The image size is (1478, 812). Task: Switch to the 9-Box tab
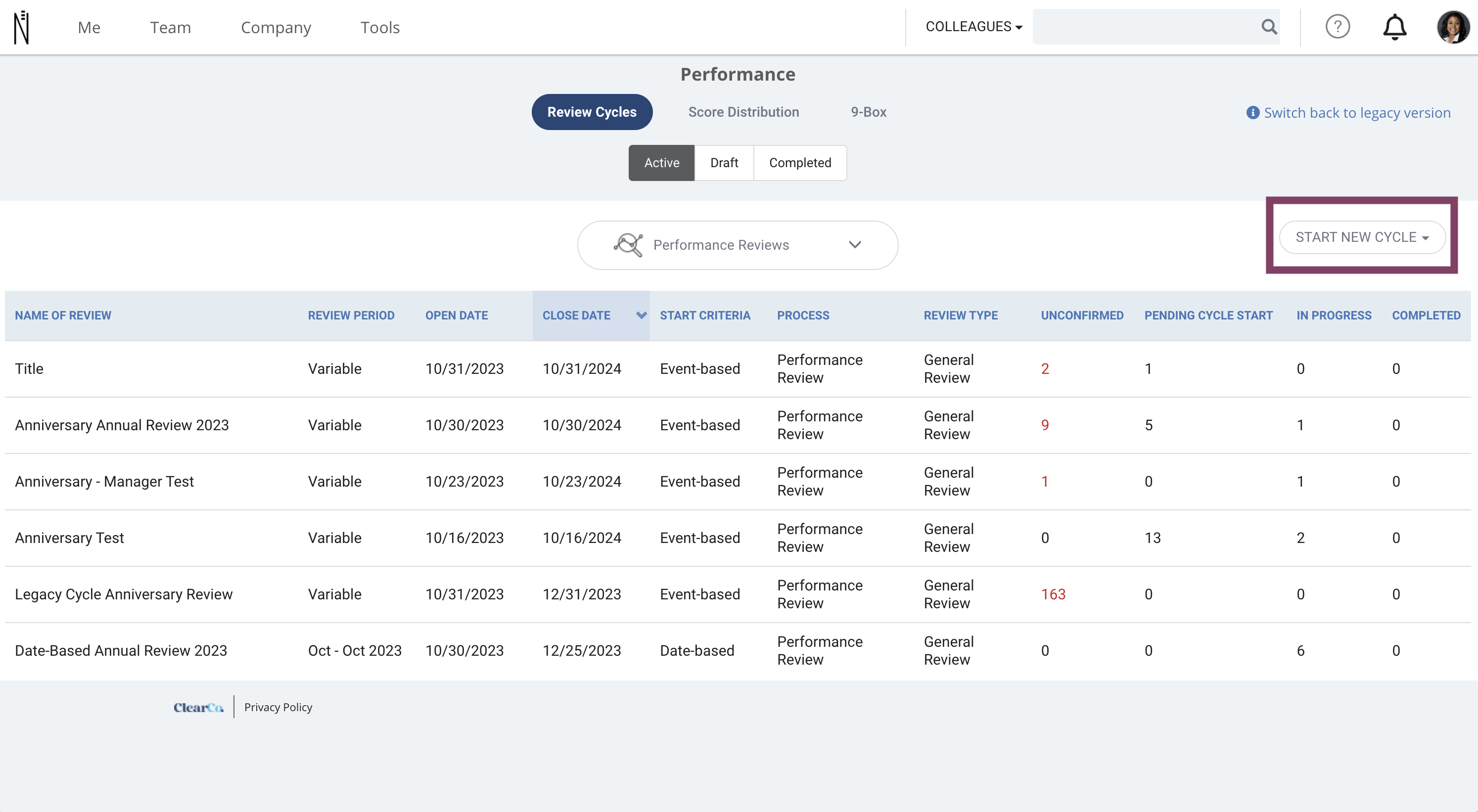[869, 112]
